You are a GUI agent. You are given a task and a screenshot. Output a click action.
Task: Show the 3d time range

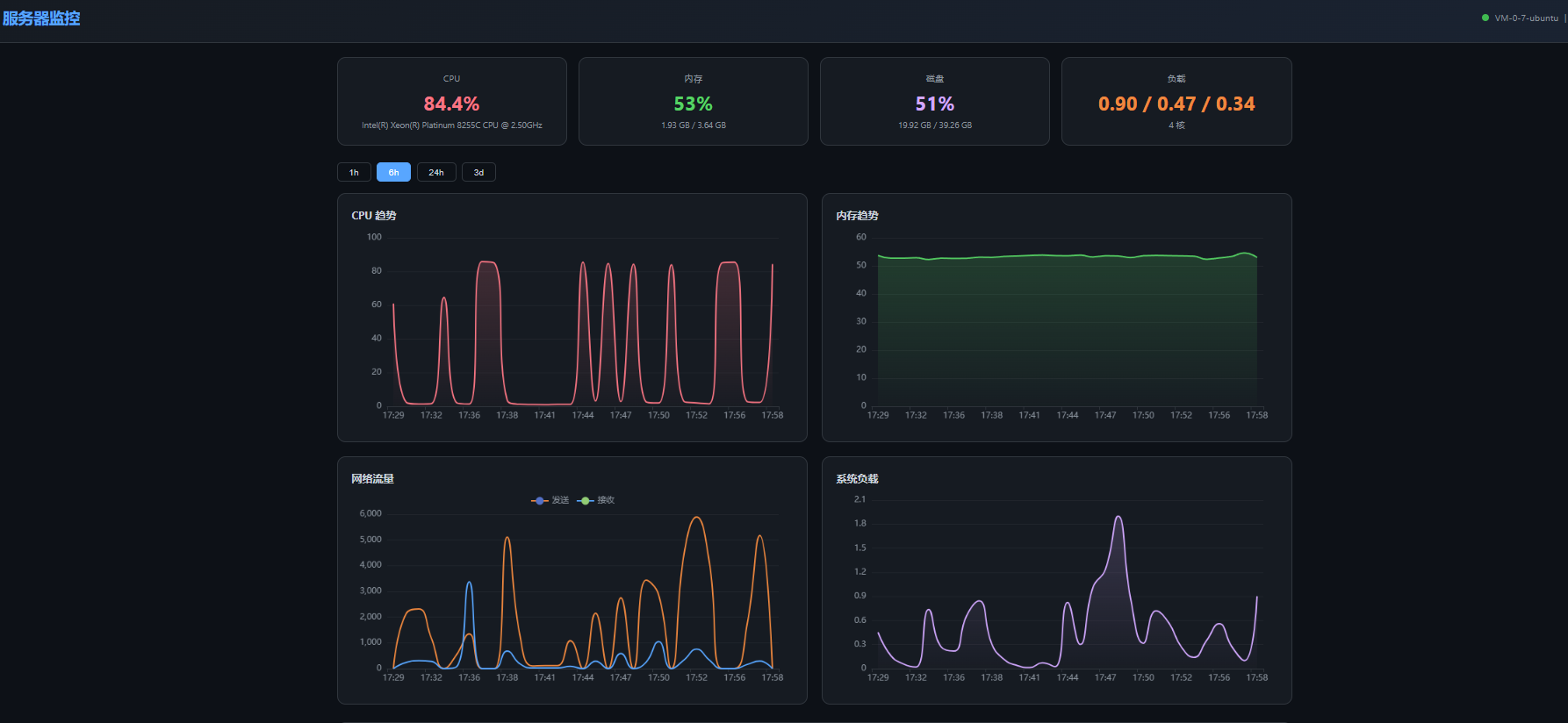(x=478, y=172)
